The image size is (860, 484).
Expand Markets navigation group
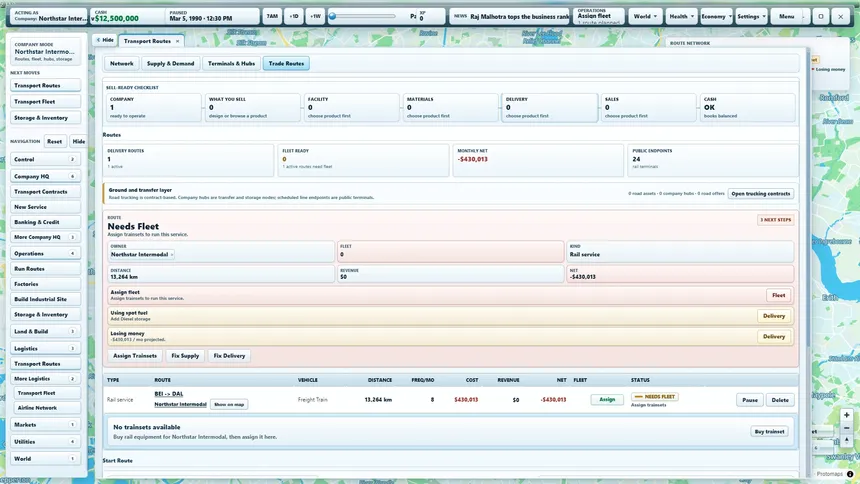coord(45,425)
